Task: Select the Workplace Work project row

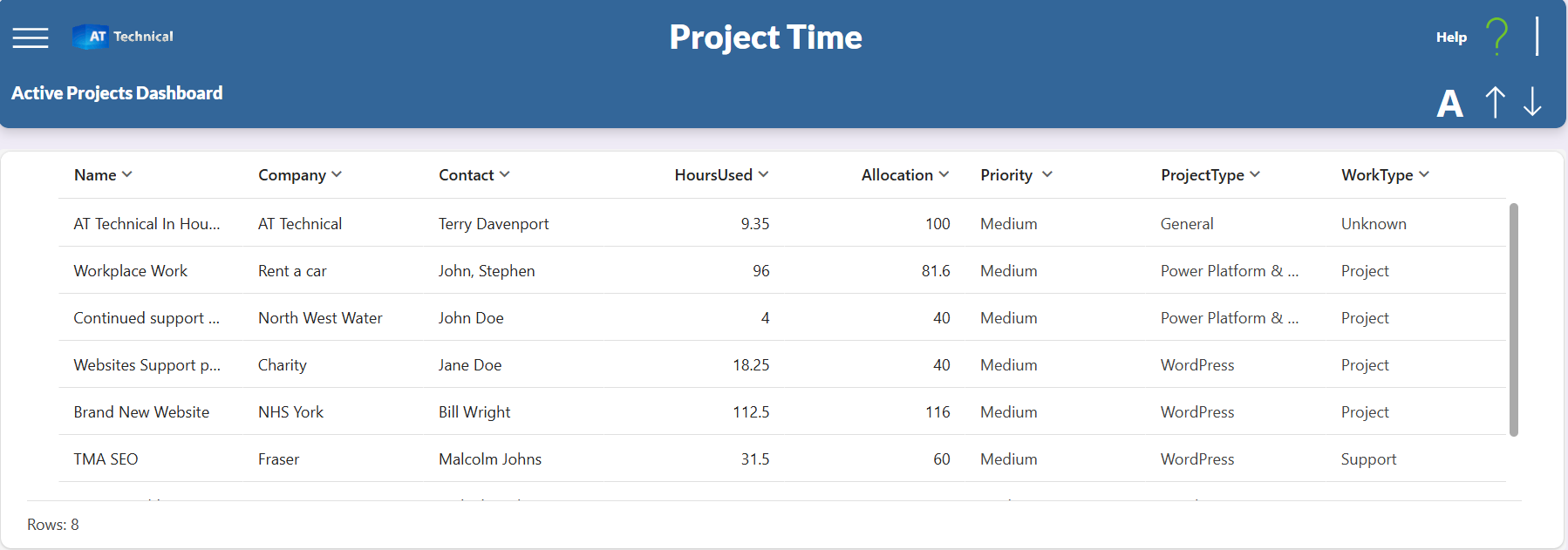Action: [782, 270]
